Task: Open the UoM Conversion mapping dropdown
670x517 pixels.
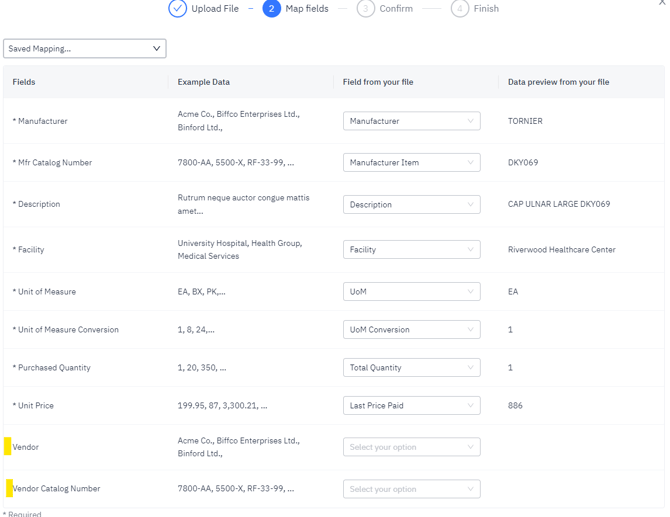Action: (x=411, y=330)
